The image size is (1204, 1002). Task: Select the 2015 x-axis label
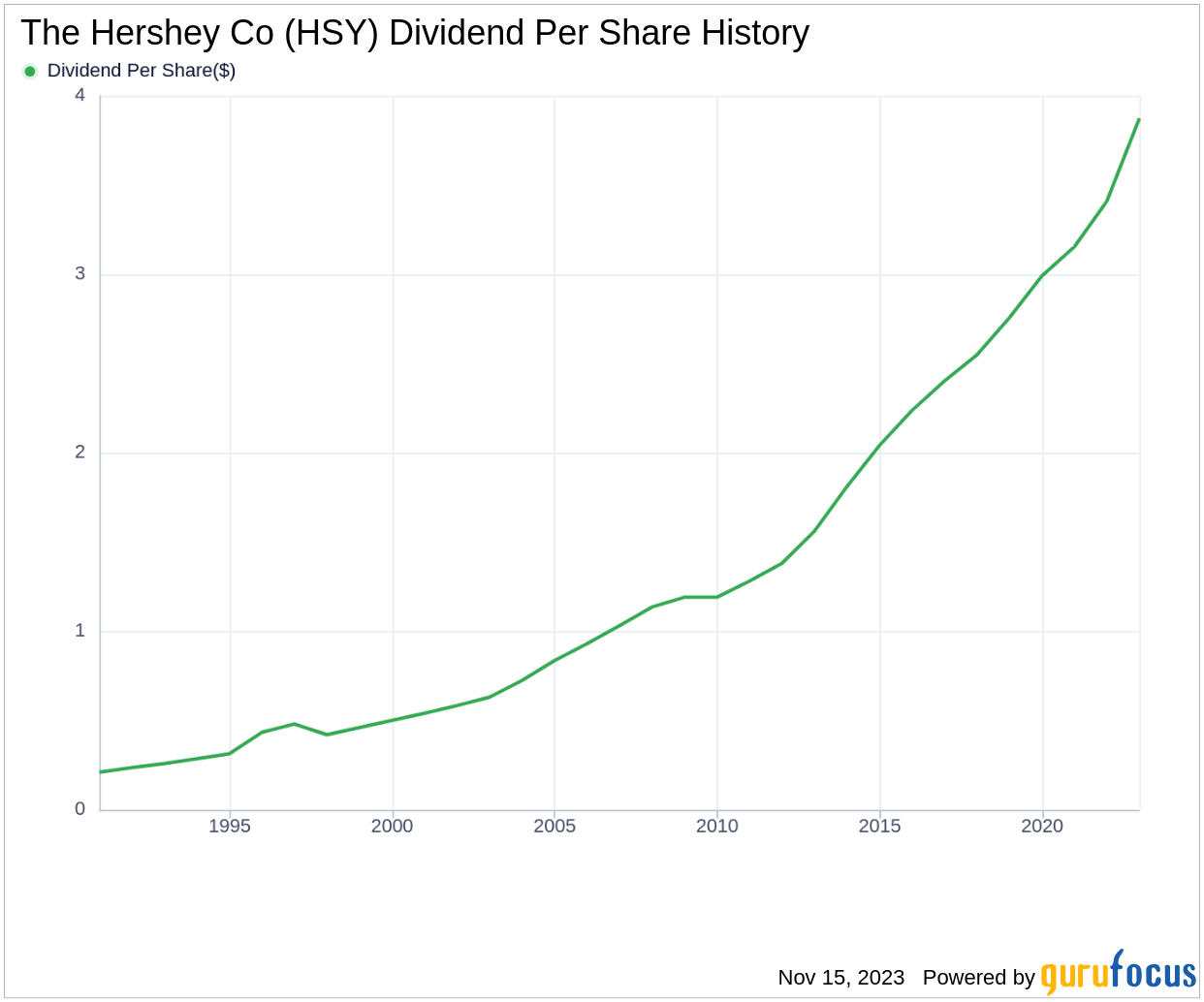point(879,827)
